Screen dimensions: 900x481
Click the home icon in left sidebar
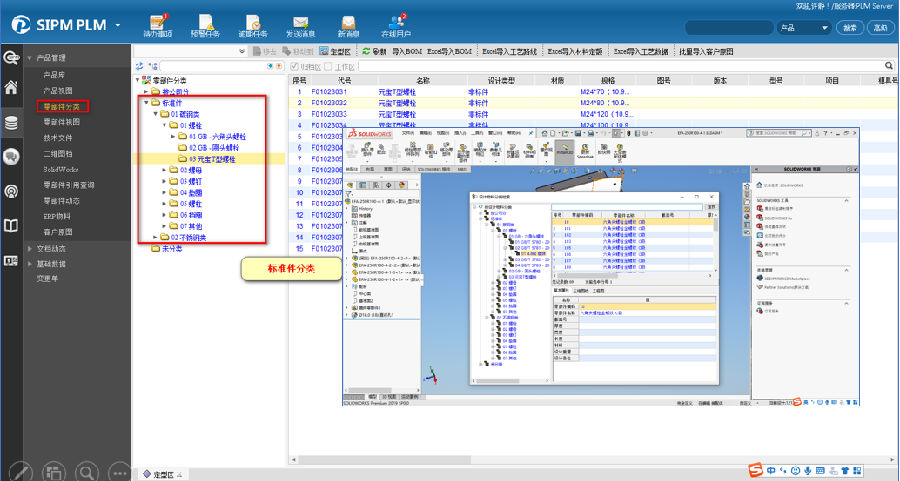click(x=12, y=89)
